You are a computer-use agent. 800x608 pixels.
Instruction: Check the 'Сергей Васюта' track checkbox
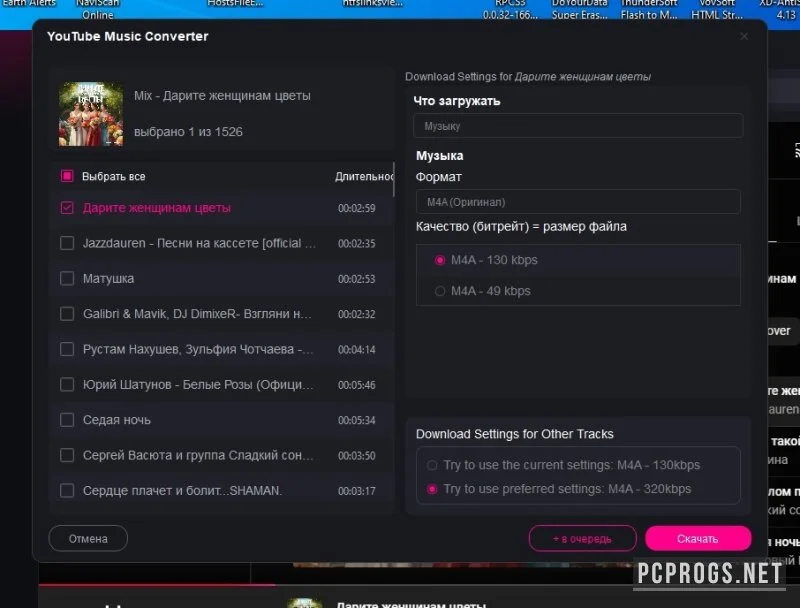[x=67, y=454]
